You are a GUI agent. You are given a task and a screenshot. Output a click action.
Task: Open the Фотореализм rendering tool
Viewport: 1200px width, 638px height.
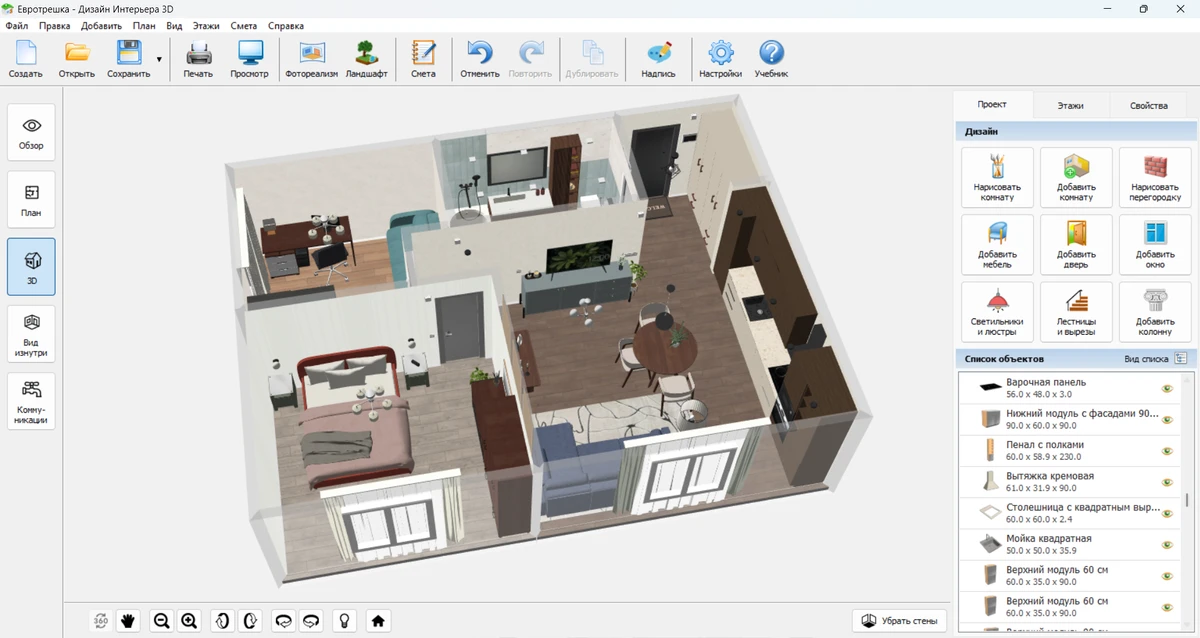tap(312, 59)
